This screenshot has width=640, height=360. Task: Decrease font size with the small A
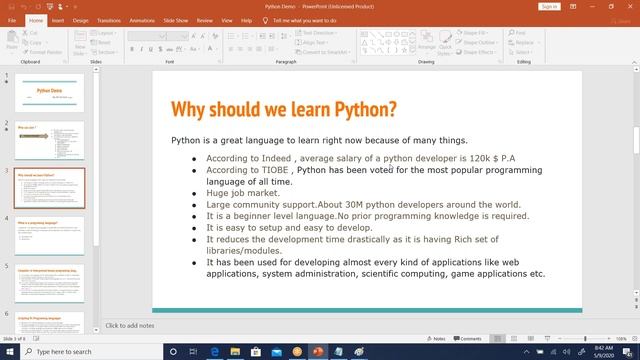click(202, 36)
